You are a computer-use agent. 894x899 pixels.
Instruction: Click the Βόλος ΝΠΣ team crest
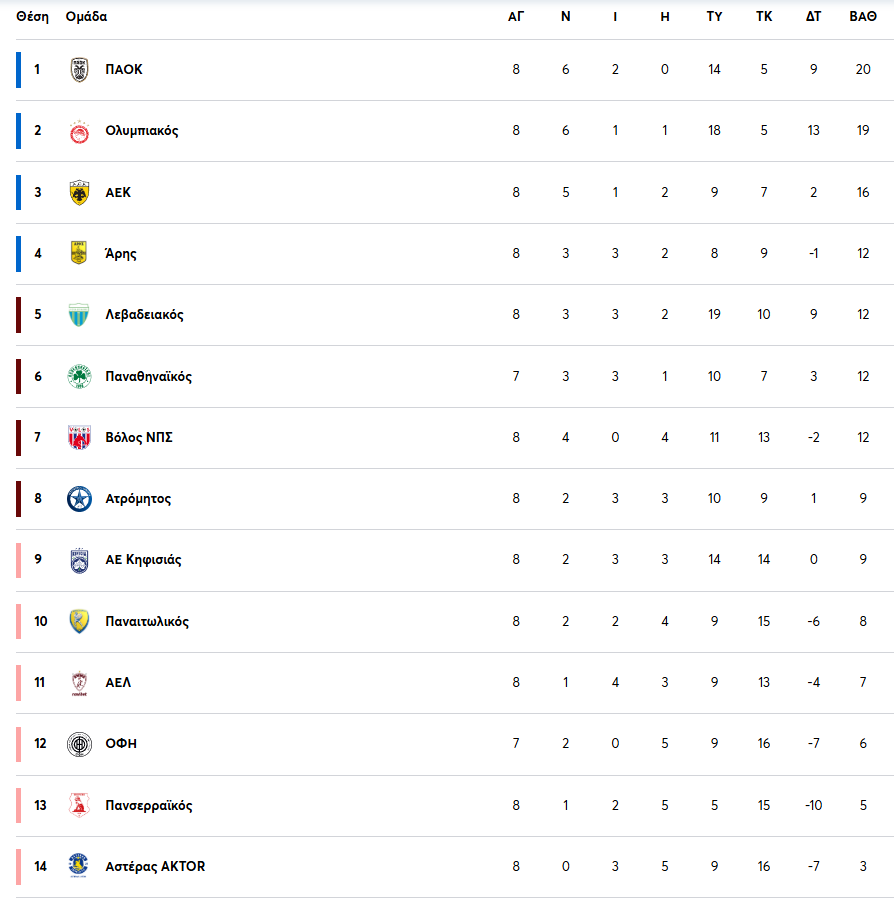[79, 438]
